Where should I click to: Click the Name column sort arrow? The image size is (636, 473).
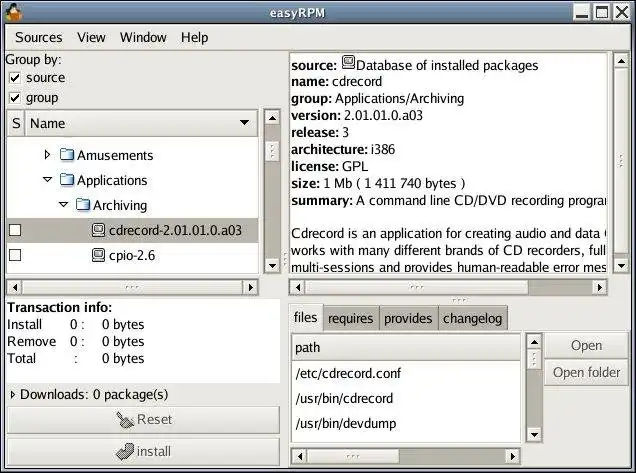244,123
